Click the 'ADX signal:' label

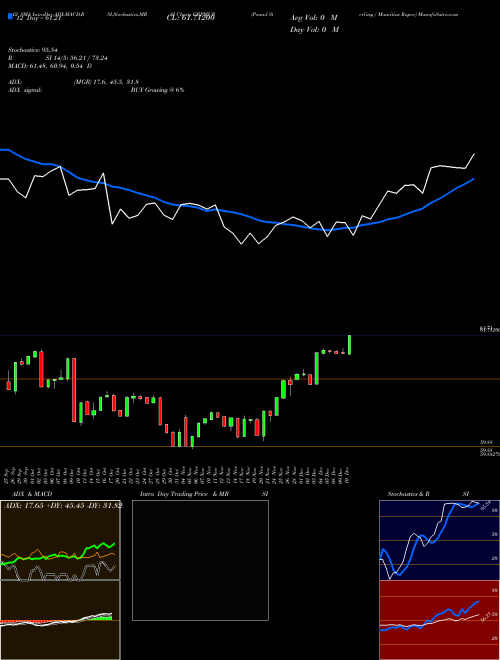coord(25,90)
